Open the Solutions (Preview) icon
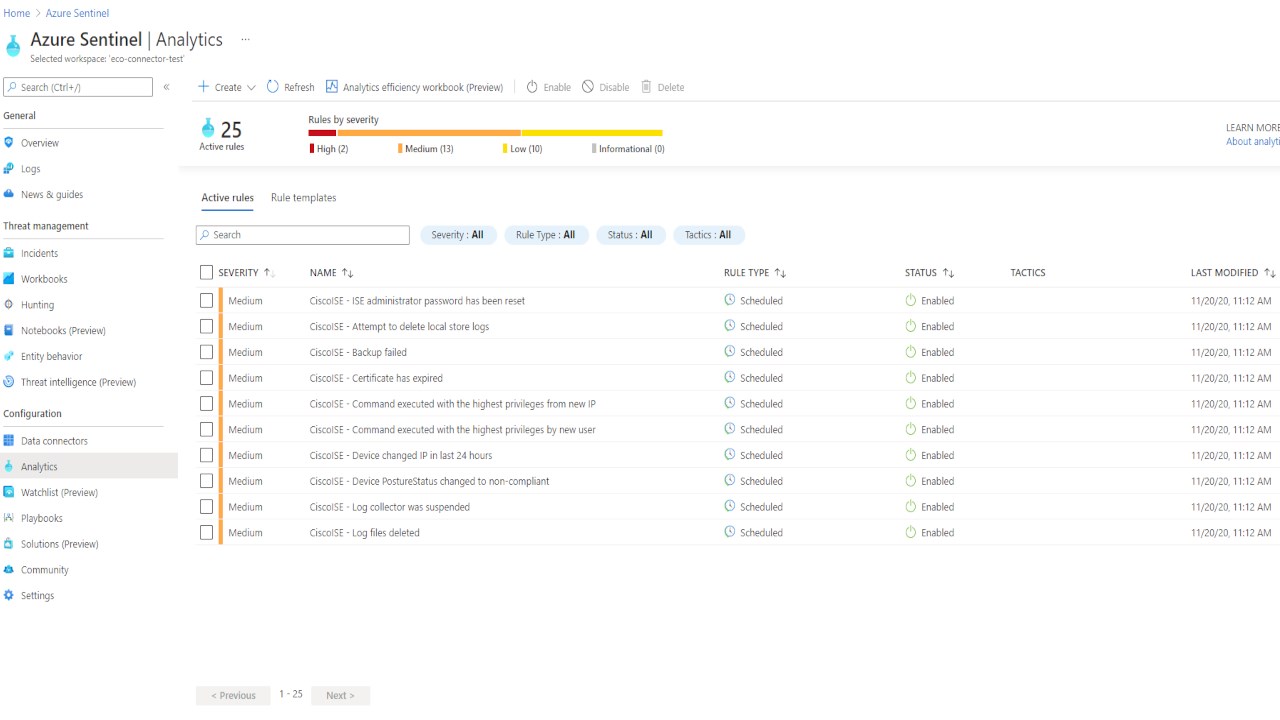The width and height of the screenshot is (1280, 720). pos(9,544)
